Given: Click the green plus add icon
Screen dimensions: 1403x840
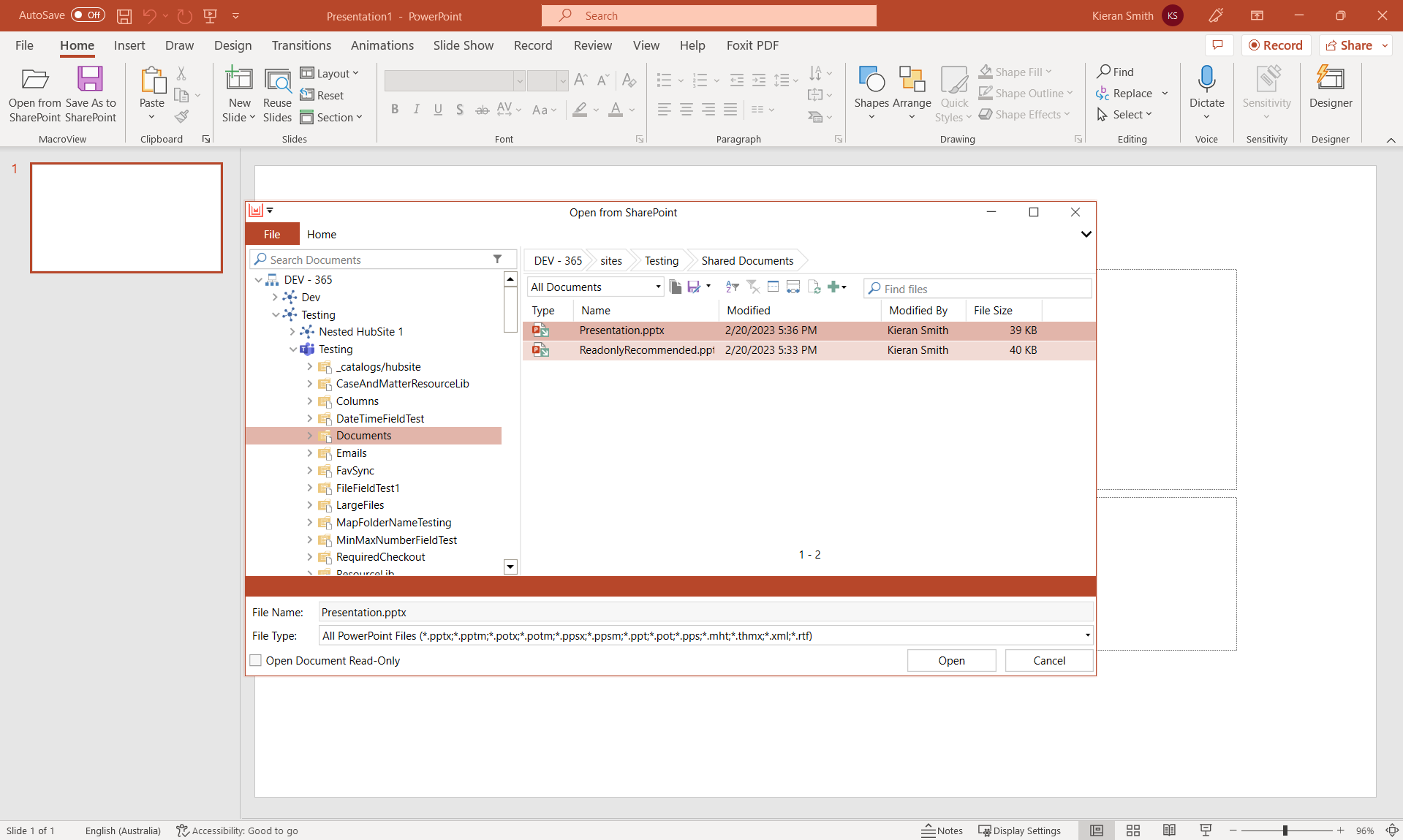Looking at the screenshot, I should point(833,287).
